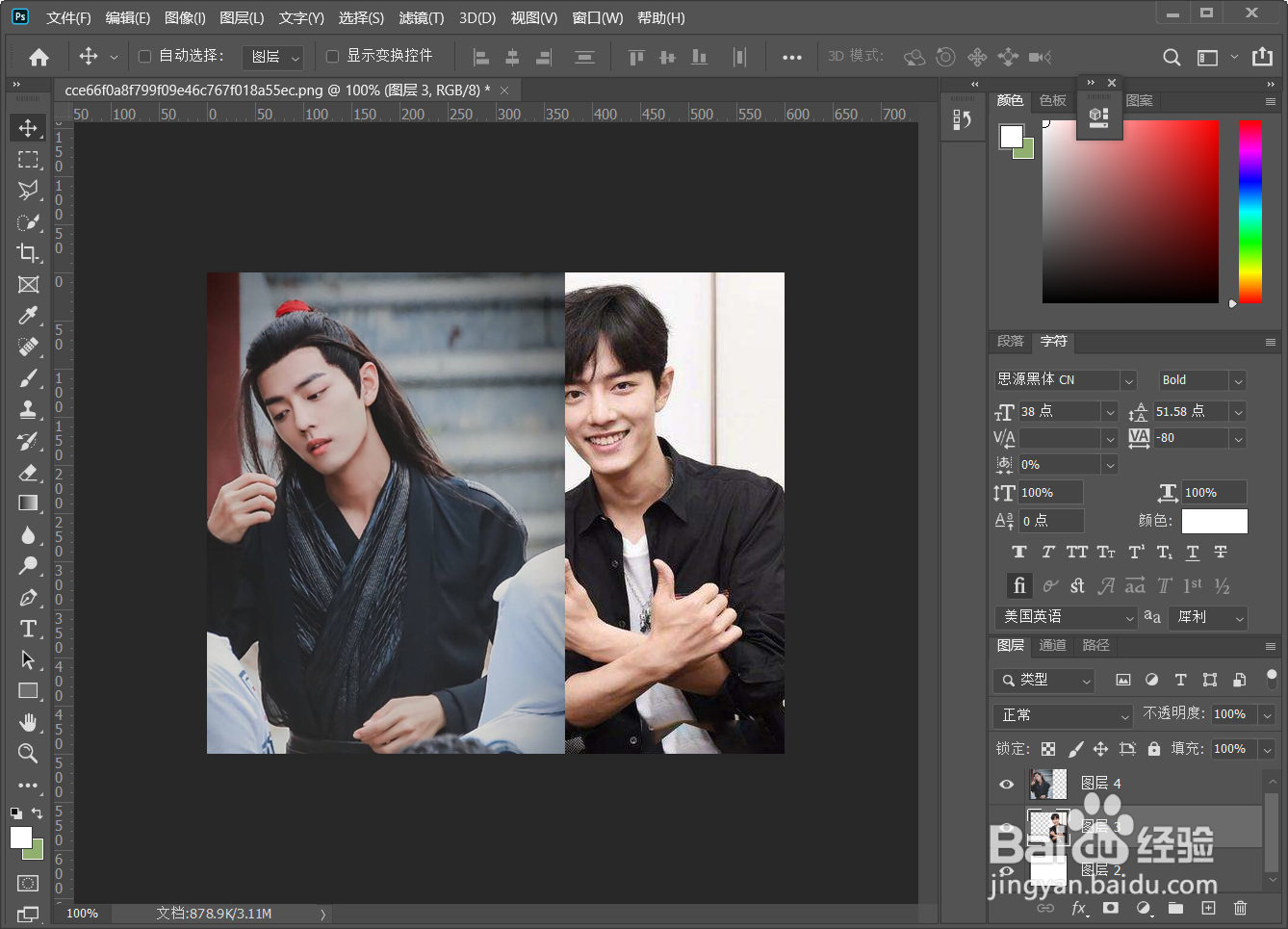Toggle Faux Bold text style button
The image size is (1288, 929).
(1019, 552)
